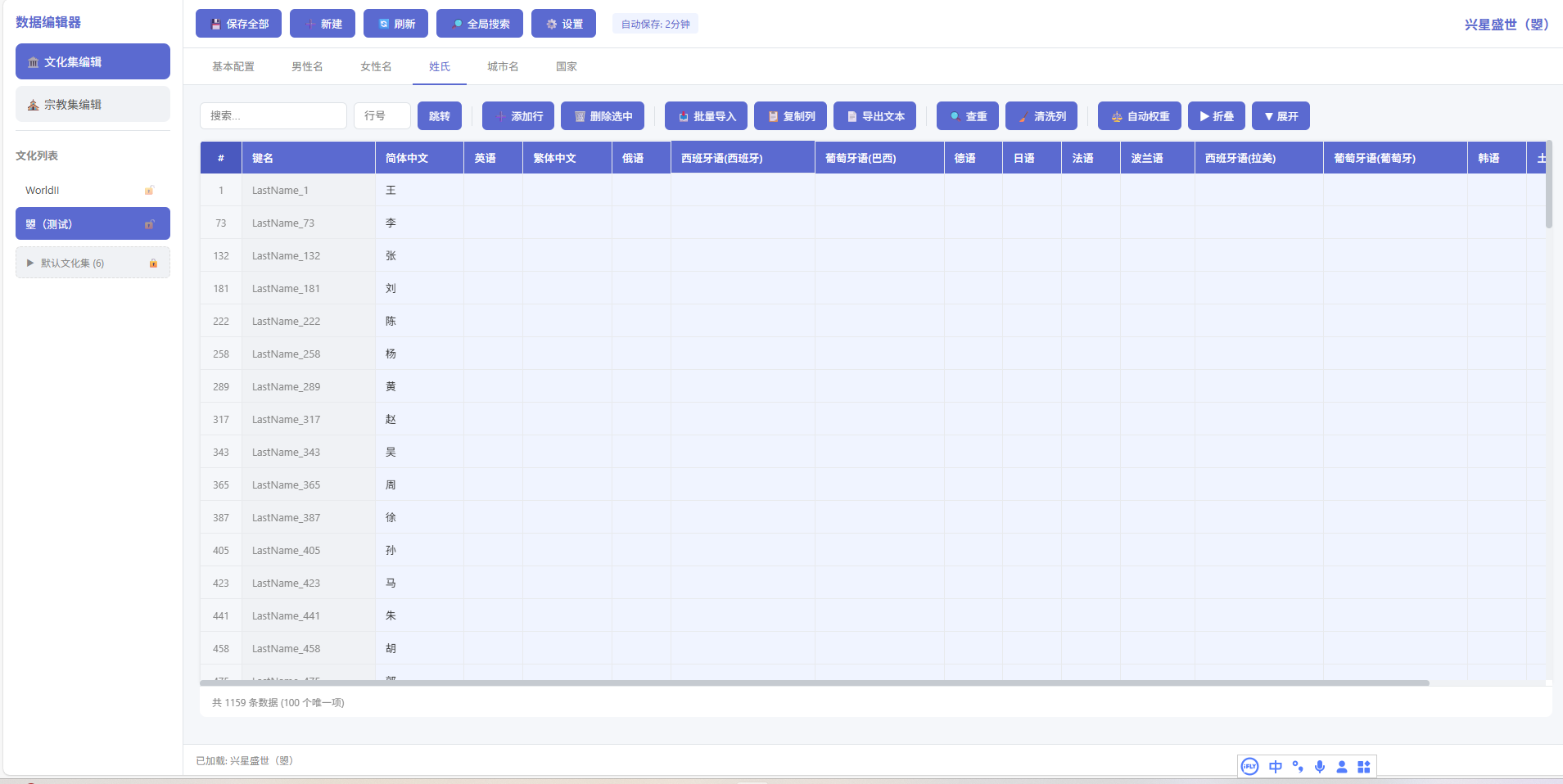Add a row with 添加行
The height and width of the screenshot is (784, 1563).
518,115
